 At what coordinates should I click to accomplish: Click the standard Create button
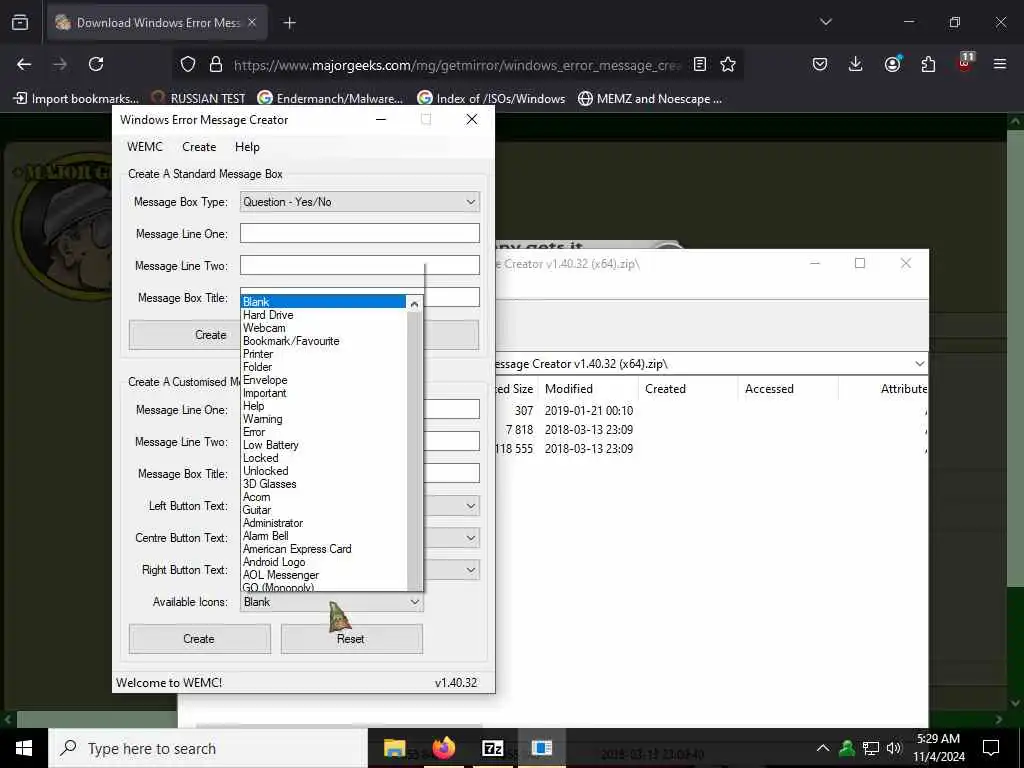[184, 334]
